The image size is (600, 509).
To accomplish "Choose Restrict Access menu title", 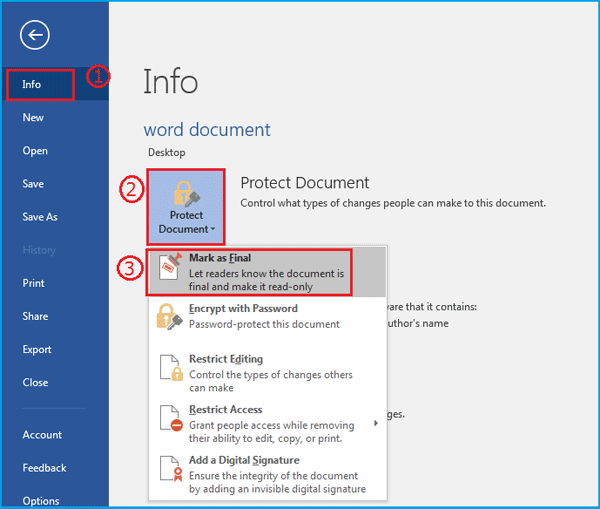I will click(x=225, y=409).
